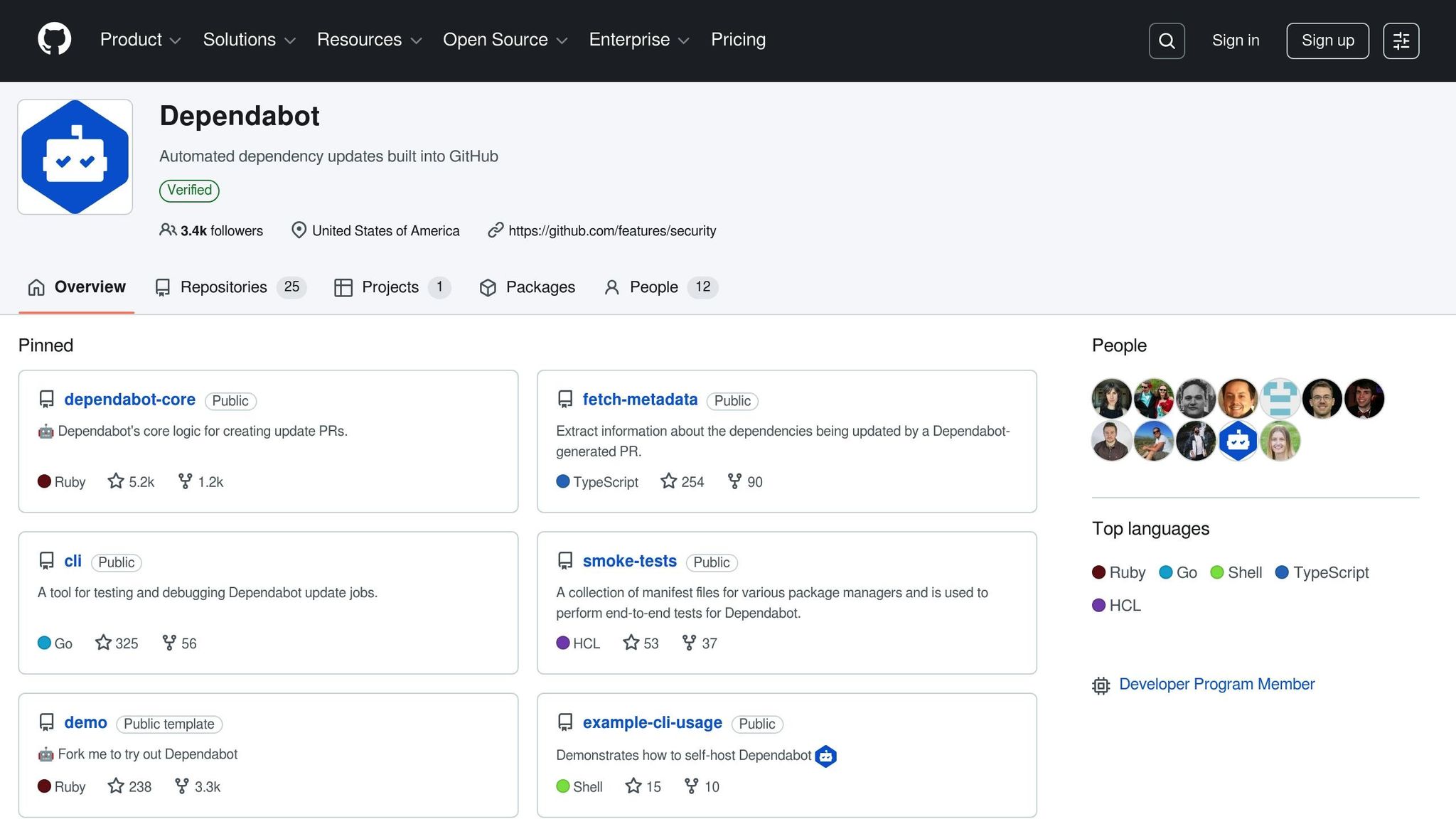This screenshot has width=1456, height=819.
Task: Click the Dependabot robot avatar in People
Action: [x=1238, y=441]
